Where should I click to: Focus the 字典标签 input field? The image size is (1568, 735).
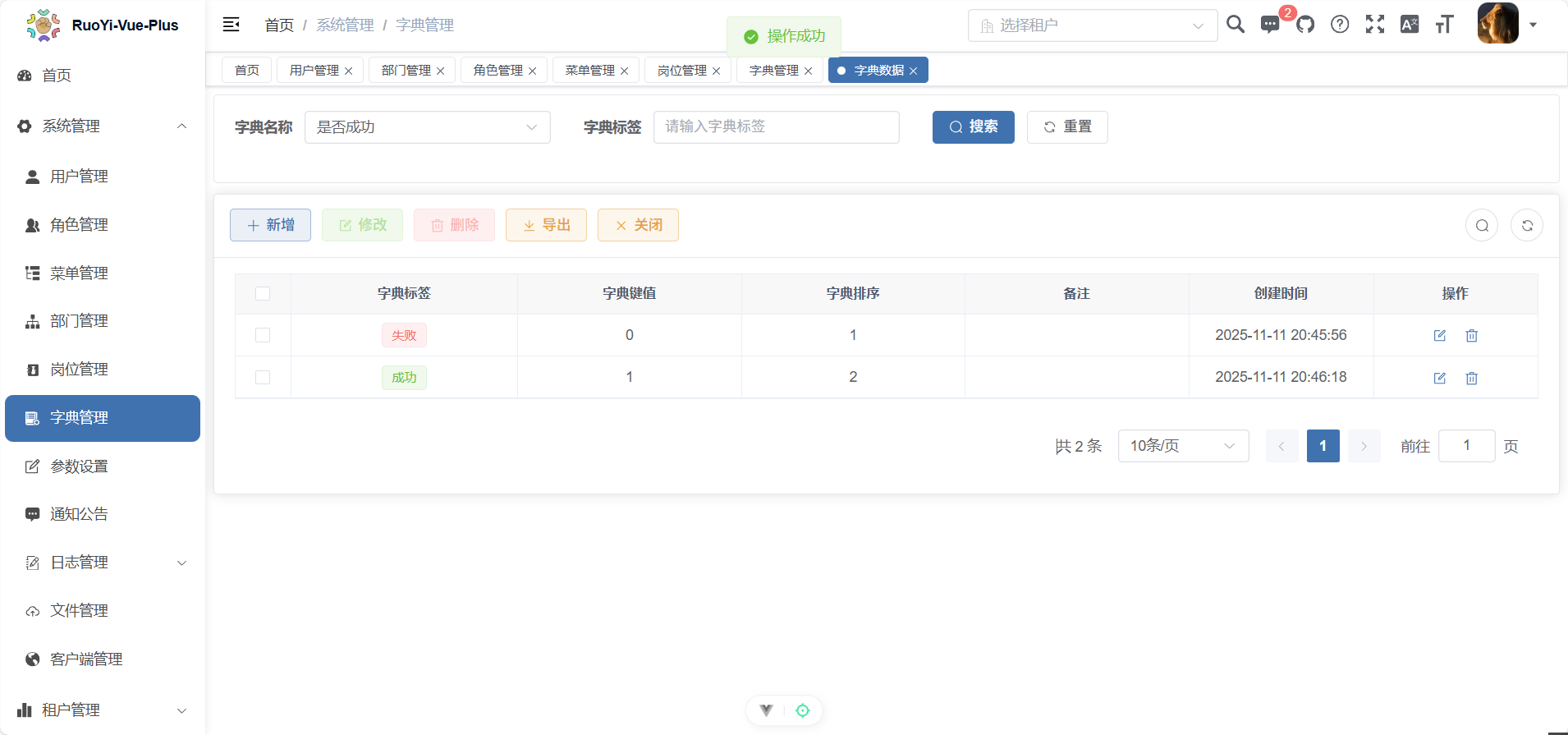pyautogui.click(x=776, y=127)
